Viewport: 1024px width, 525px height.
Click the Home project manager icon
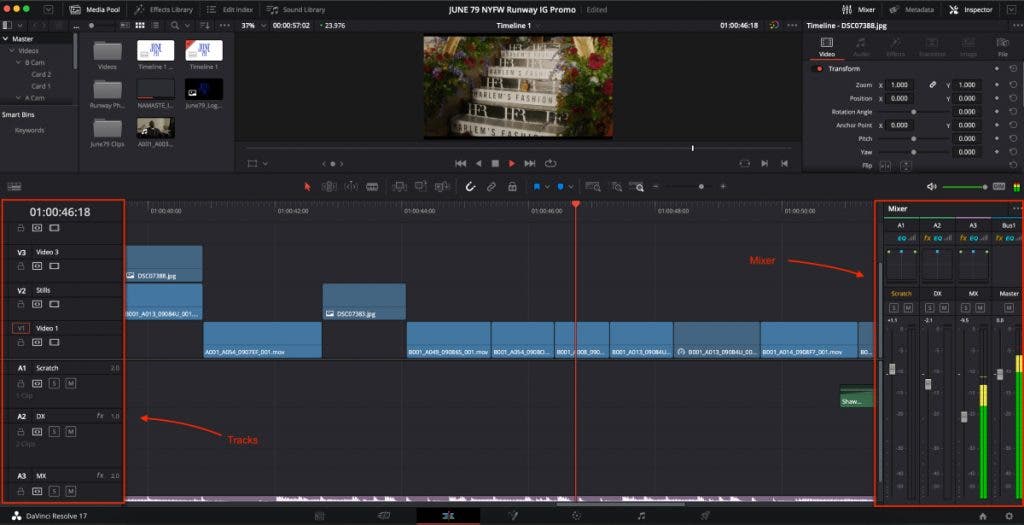(x=983, y=516)
